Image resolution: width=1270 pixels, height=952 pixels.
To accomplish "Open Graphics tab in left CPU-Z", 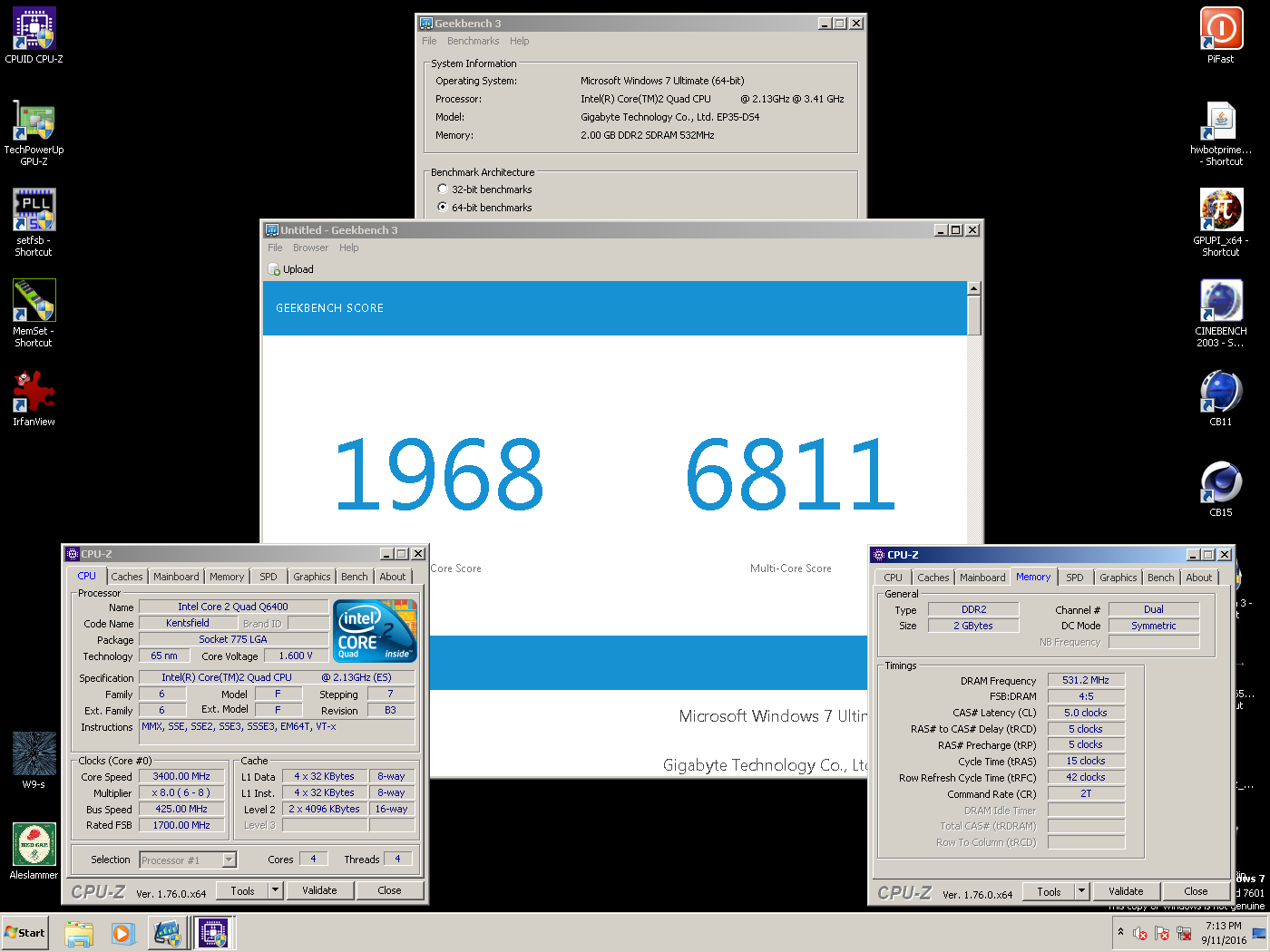I will coord(312,577).
